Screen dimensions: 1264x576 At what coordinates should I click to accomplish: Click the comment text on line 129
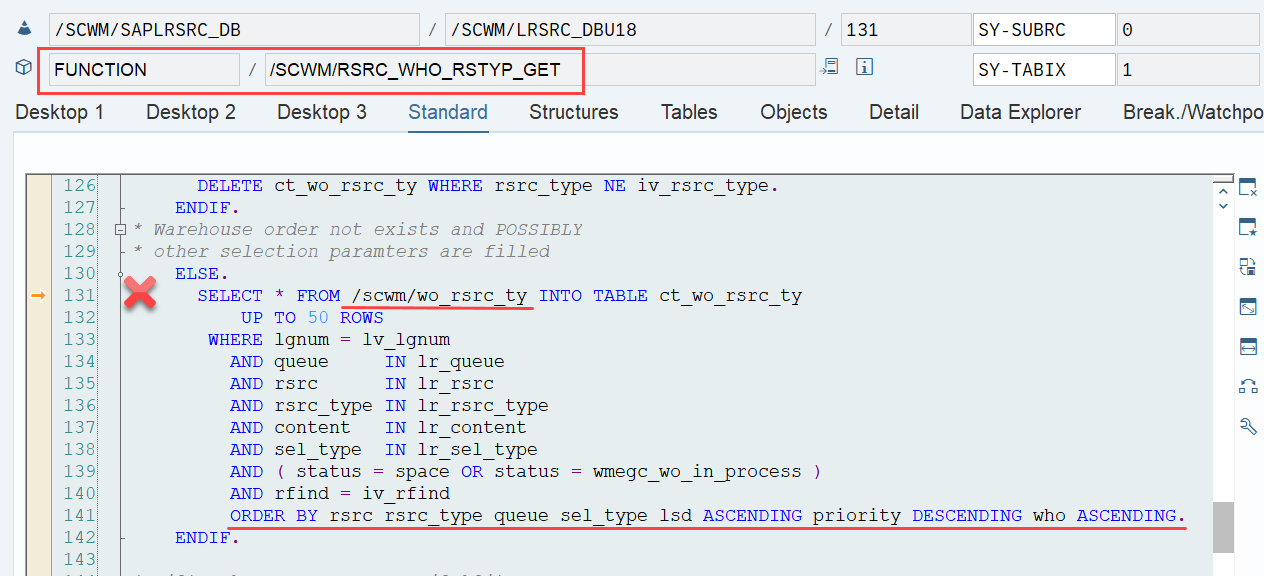[341, 252]
